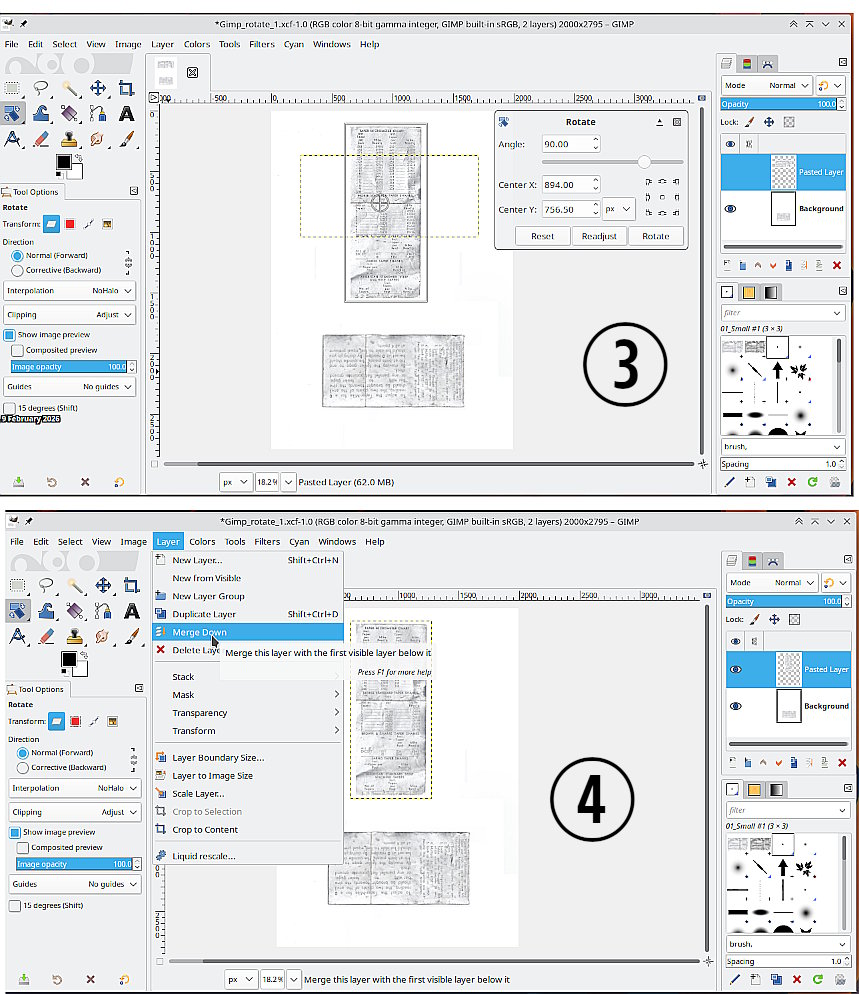
Task: Click the Readjust button in Rotate dialog
Action: [599, 236]
